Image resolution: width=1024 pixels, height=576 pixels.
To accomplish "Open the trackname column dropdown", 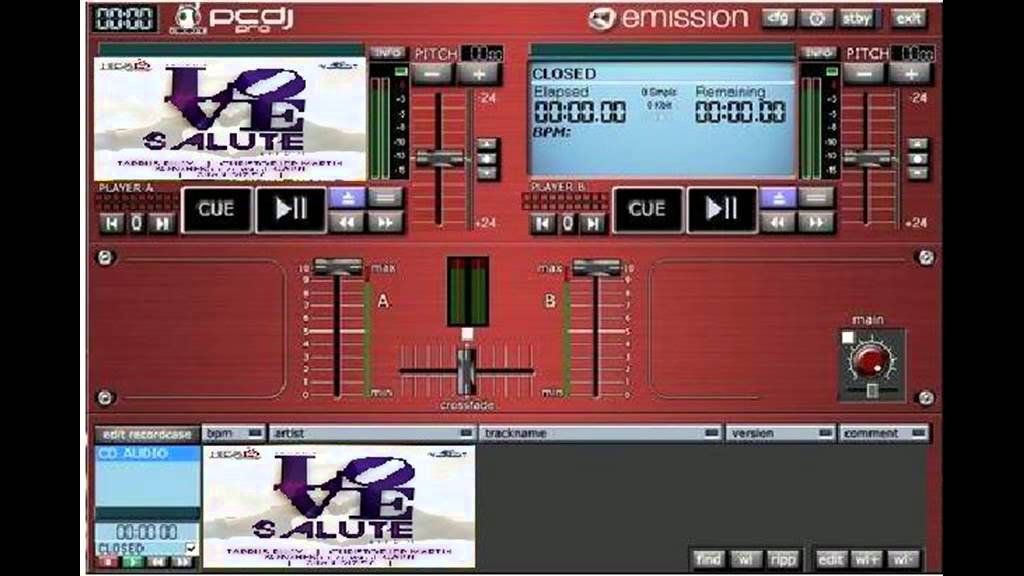I will (x=712, y=433).
